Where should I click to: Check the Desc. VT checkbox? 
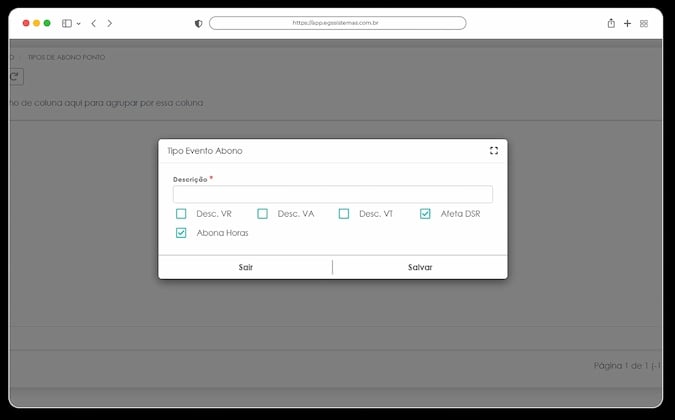coord(344,214)
